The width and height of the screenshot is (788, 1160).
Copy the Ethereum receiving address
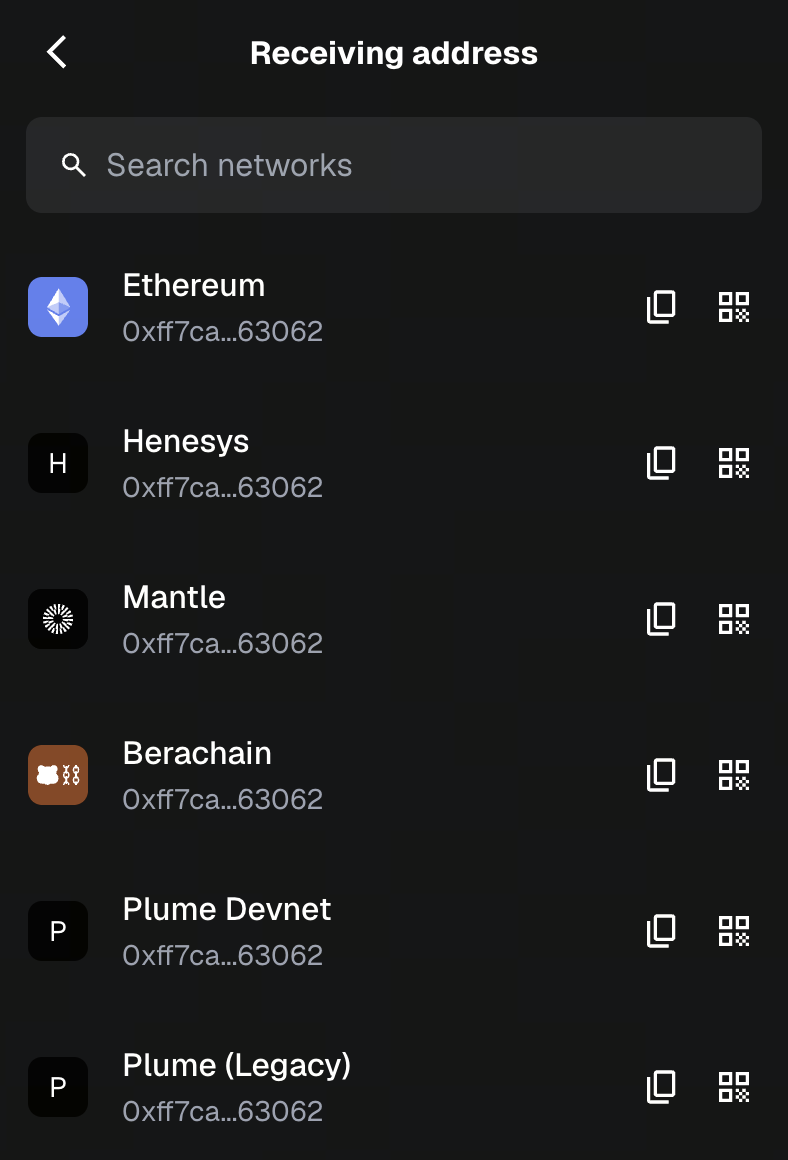(661, 307)
